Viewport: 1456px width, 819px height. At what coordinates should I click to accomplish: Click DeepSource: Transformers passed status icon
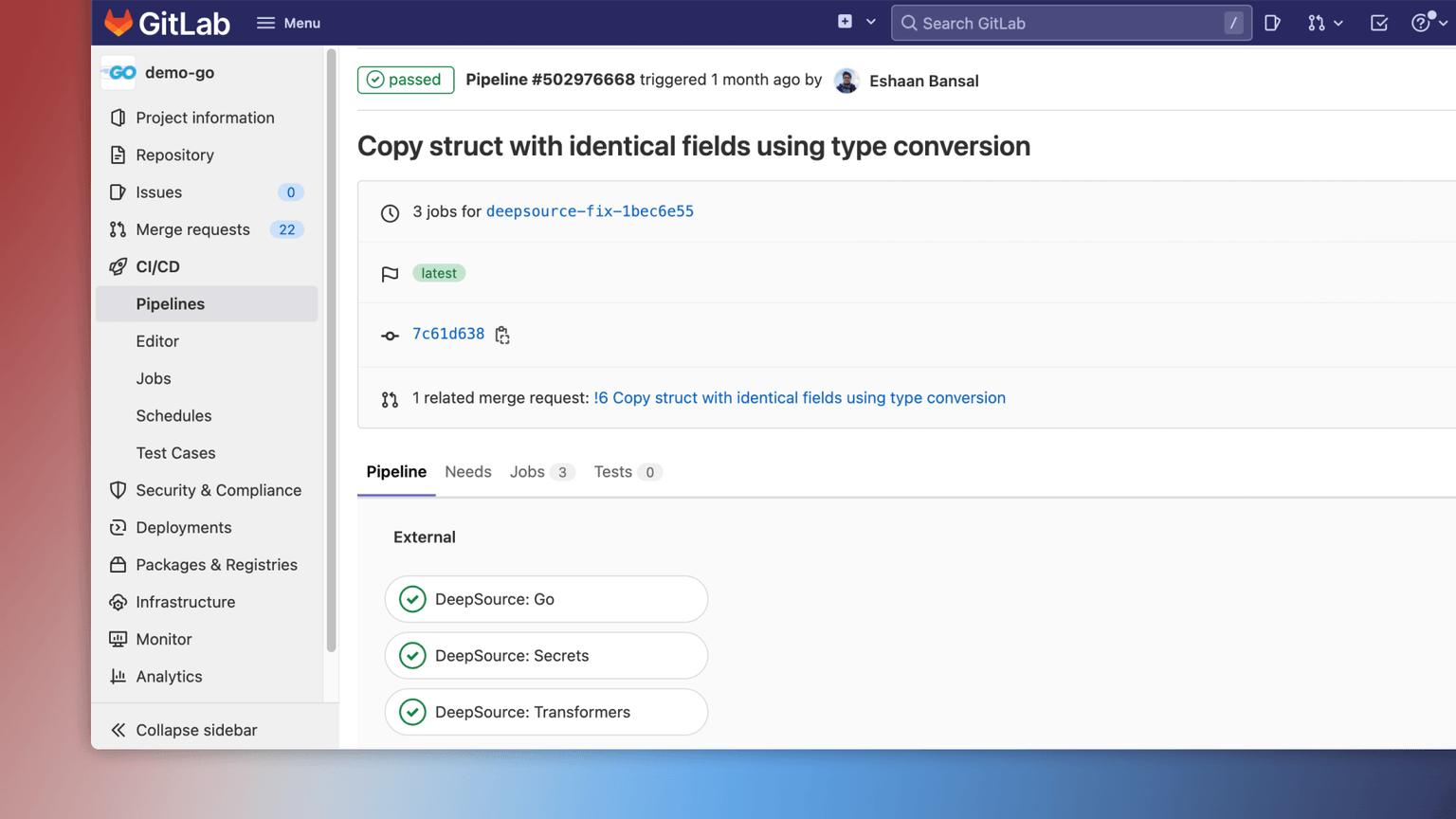[412, 712]
